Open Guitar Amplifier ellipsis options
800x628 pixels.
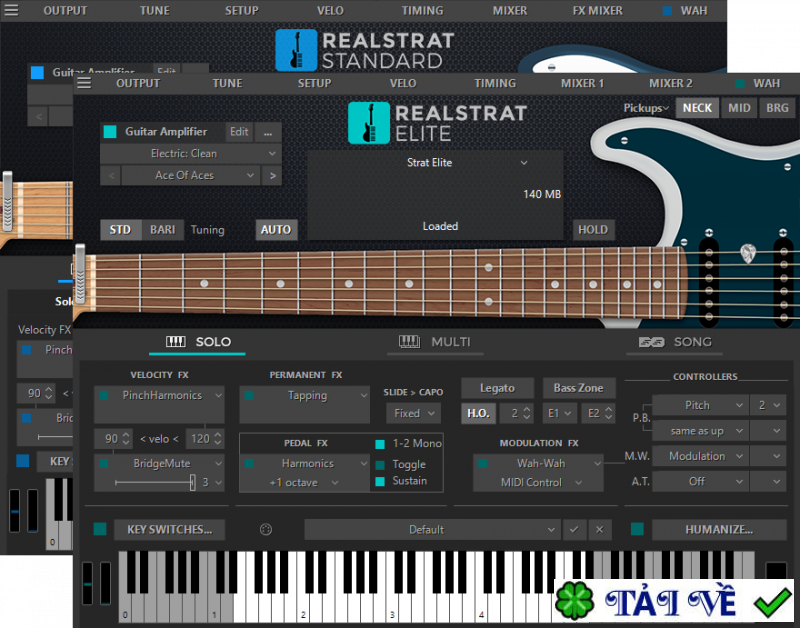(x=268, y=132)
